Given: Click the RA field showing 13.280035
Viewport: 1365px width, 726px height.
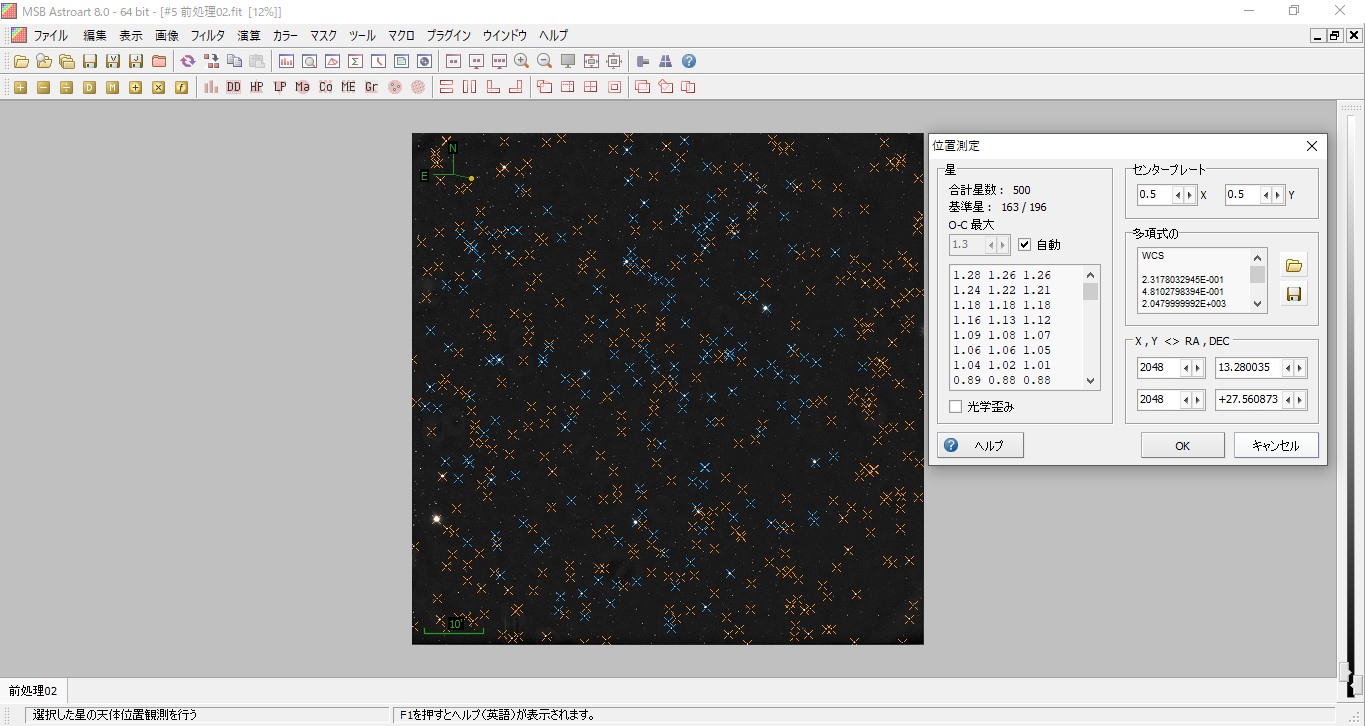Looking at the screenshot, I should pyautogui.click(x=1248, y=368).
